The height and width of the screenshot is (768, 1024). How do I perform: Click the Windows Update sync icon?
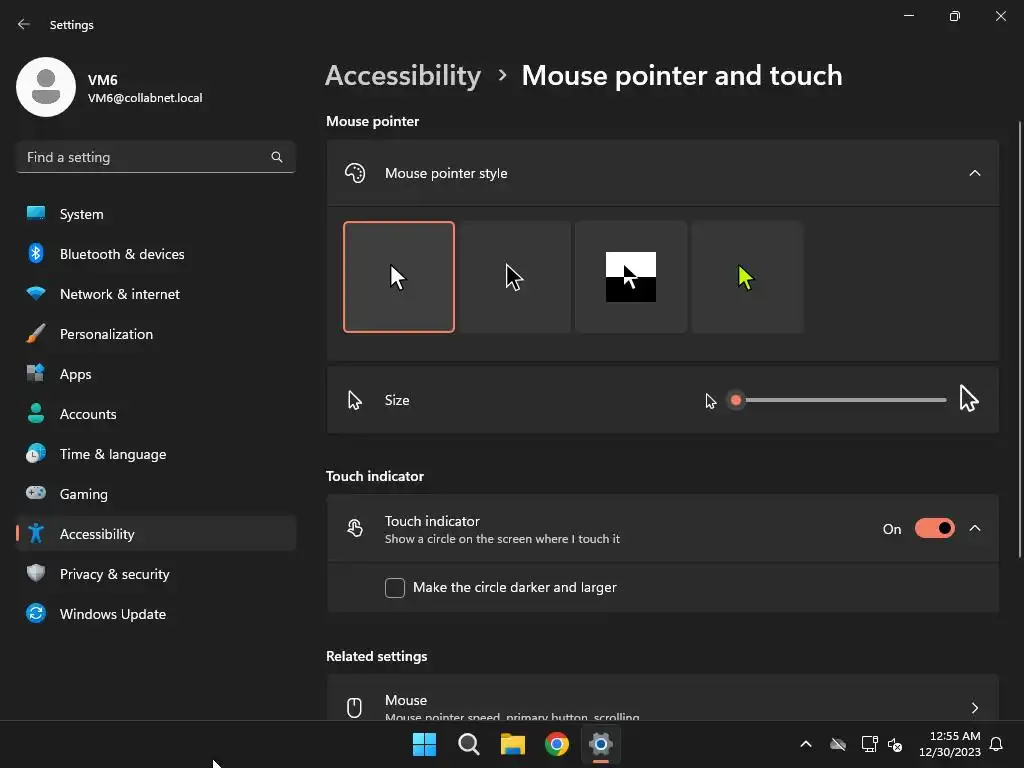coord(36,613)
